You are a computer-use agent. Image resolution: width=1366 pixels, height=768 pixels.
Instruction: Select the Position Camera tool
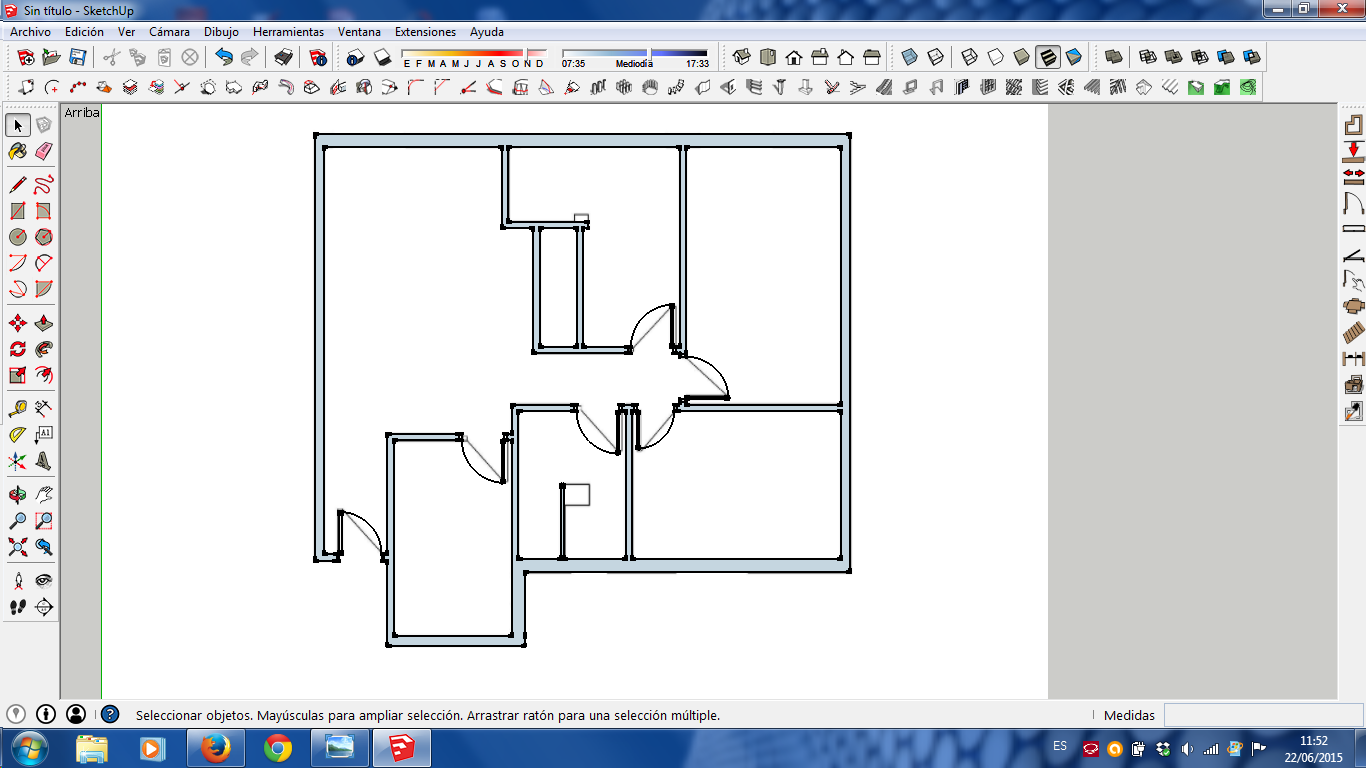point(18,581)
